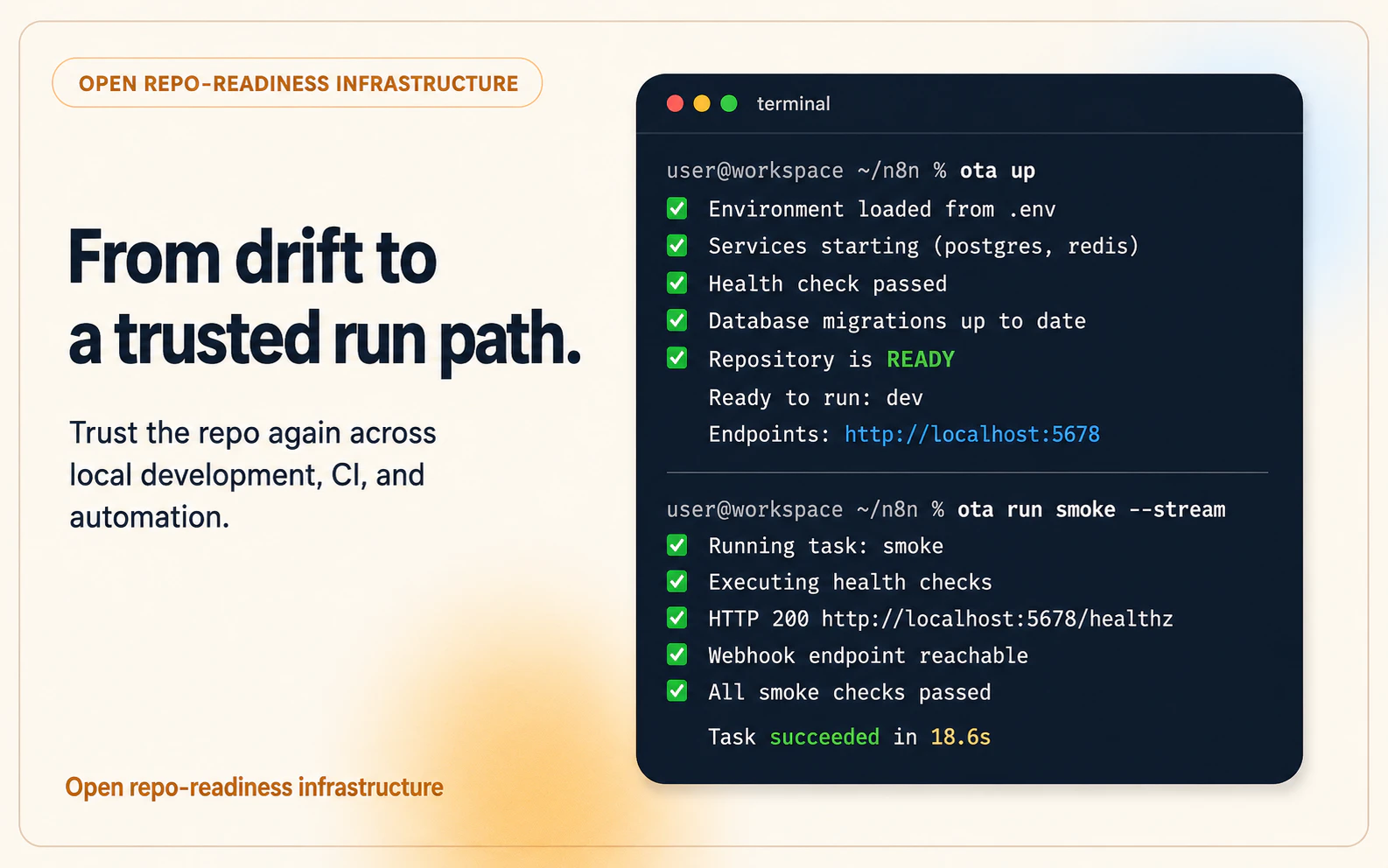Click the check icon next to 'Executing health checks'
Viewport: 1388px width, 868px height.
pyautogui.click(x=676, y=582)
